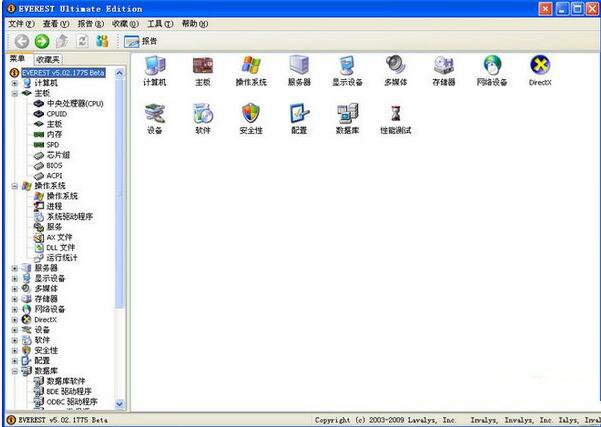Image resolution: width=601 pixels, height=427 pixels.
Task: Expand the 网络设备 tree node
Action: tap(15, 309)
